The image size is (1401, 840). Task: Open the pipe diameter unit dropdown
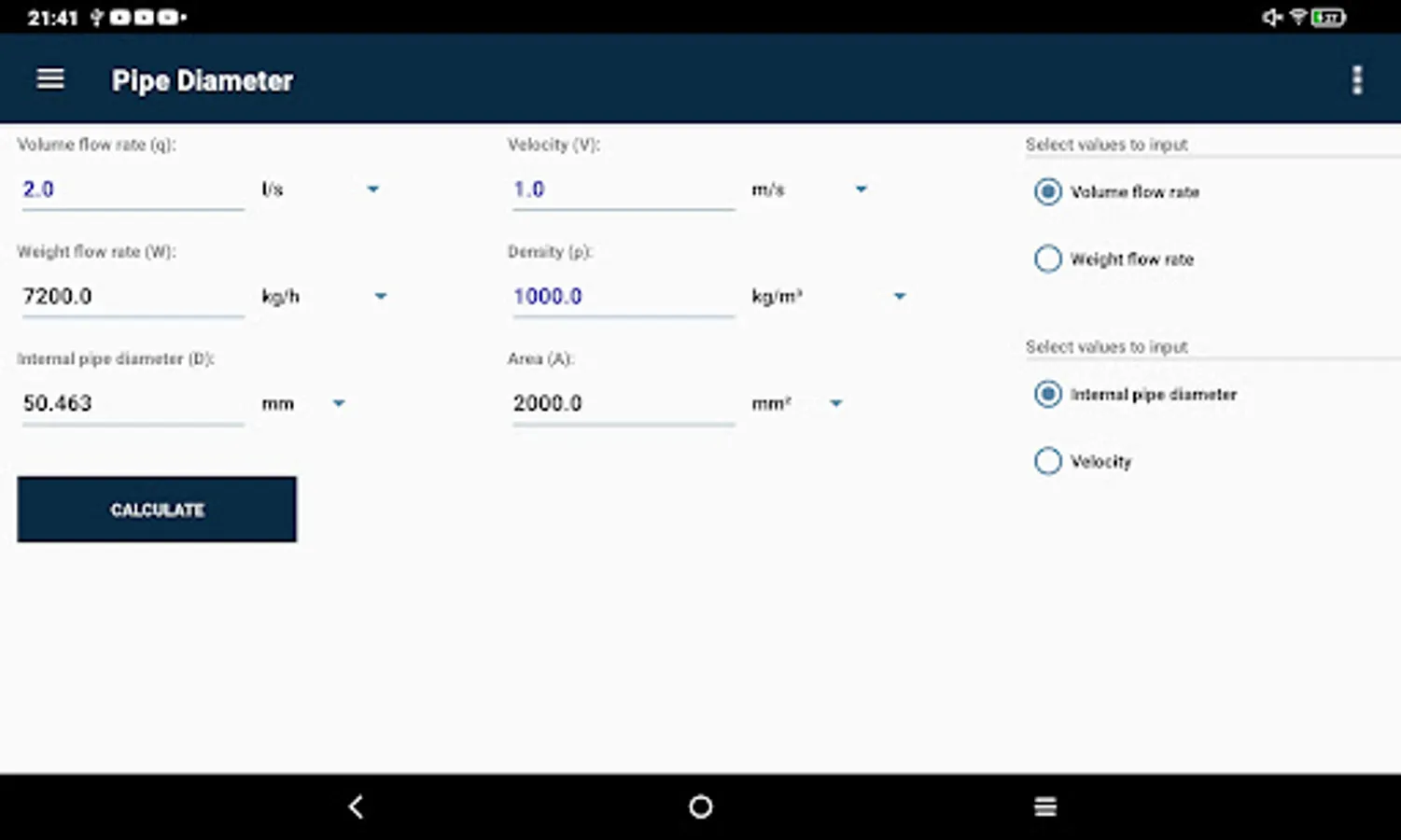point(338,403)
